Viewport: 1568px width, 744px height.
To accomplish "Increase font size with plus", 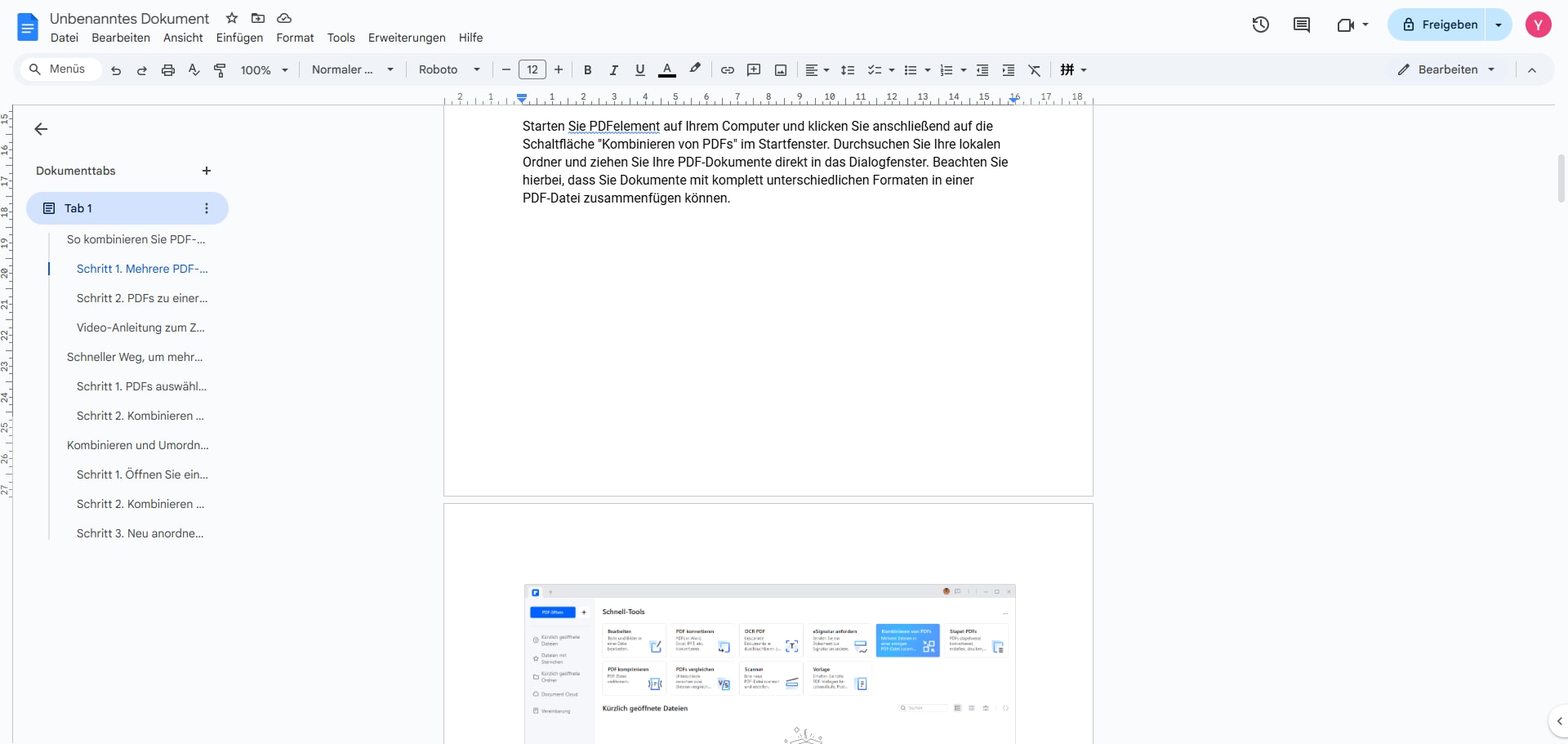I will point(559,70).
